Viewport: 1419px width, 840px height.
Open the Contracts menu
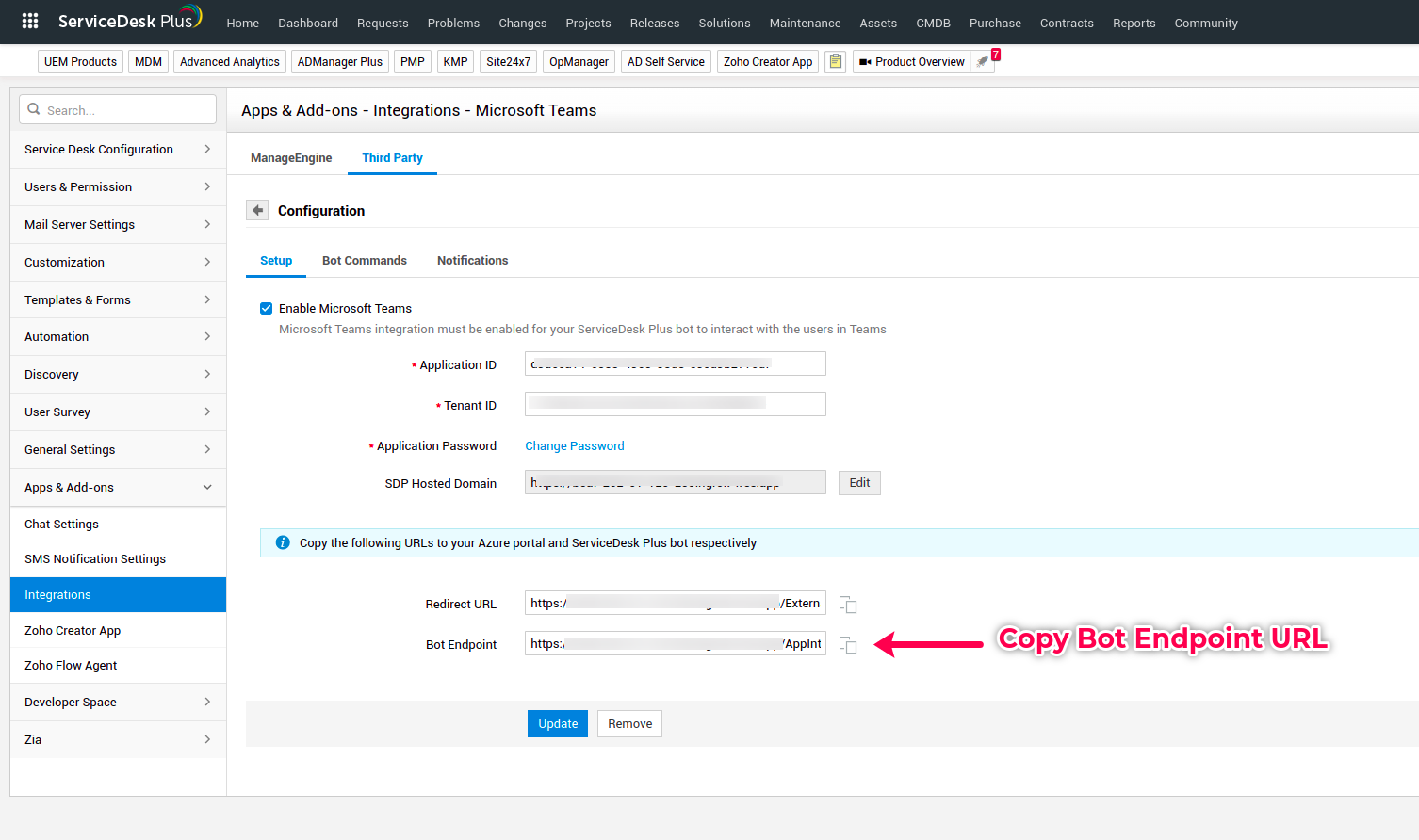[1067, 23]
